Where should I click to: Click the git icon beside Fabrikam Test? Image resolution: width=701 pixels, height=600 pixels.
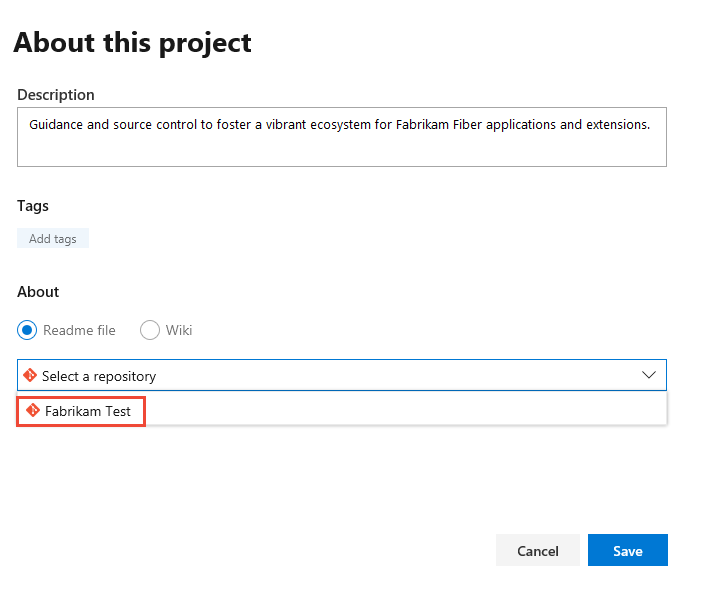click(33, 410)
